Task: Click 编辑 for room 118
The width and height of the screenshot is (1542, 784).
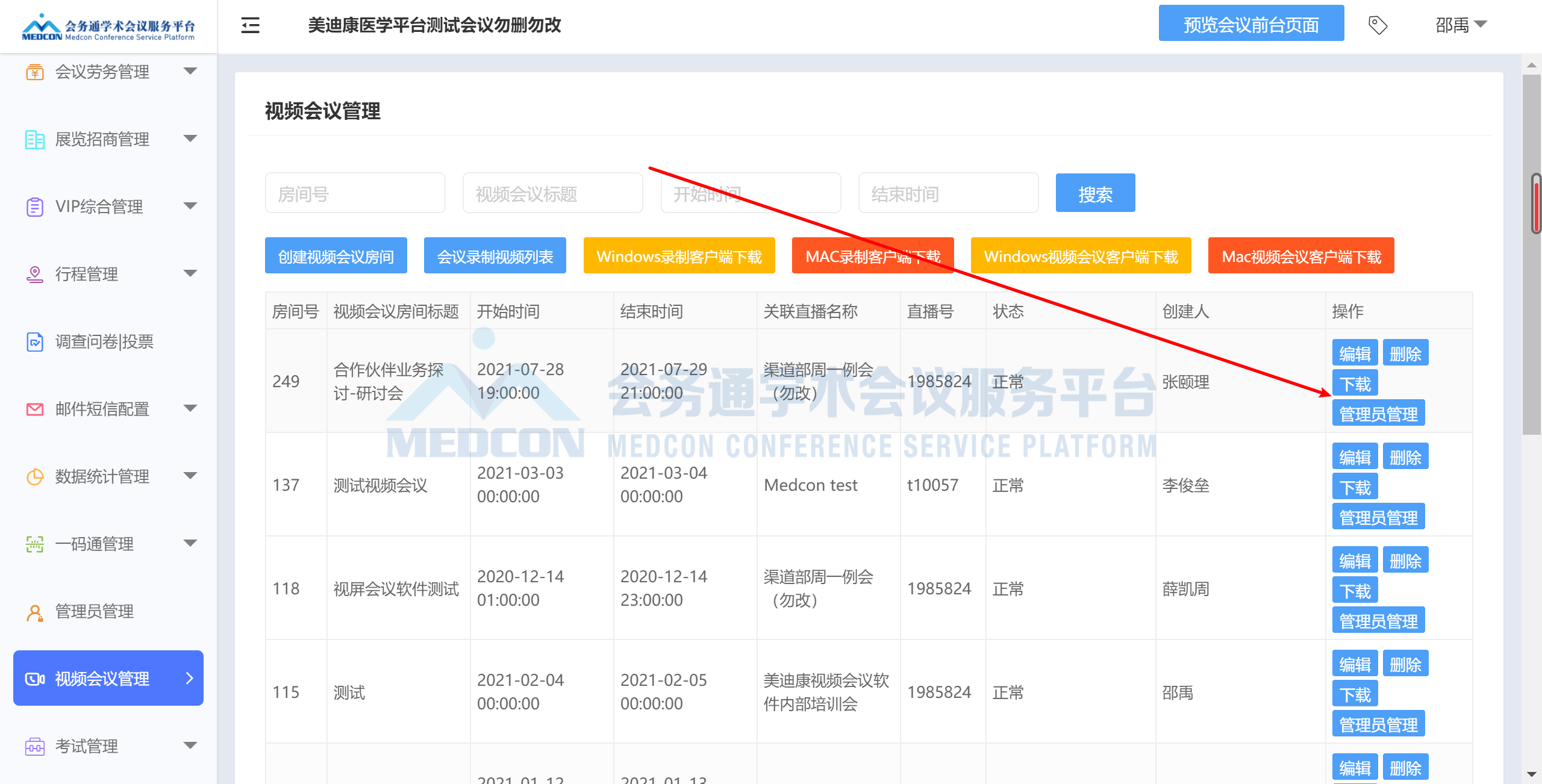Action: 1355,561
